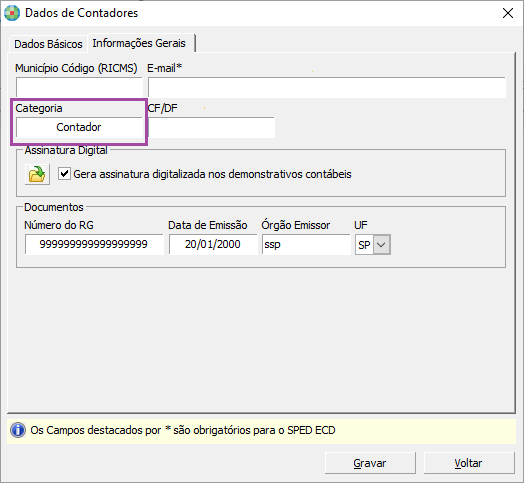Click the Município Código (RICMS) field
The width and height of the screenshot is (524, 483).
coord(79,87)
